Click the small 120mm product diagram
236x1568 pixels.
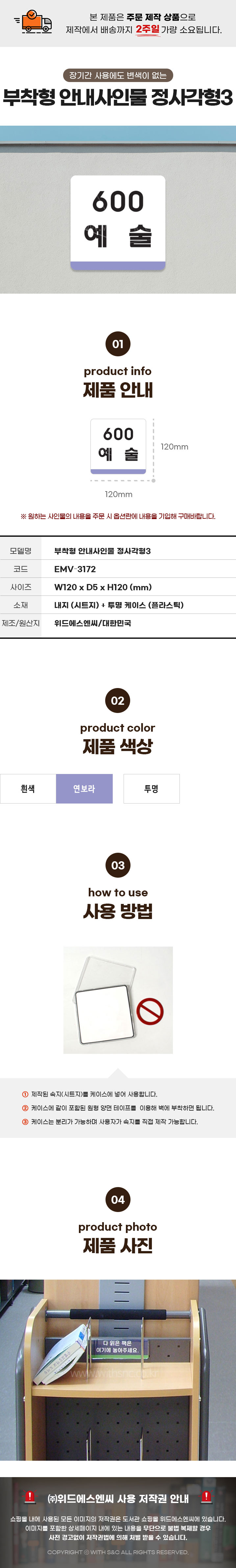[118, 446]
